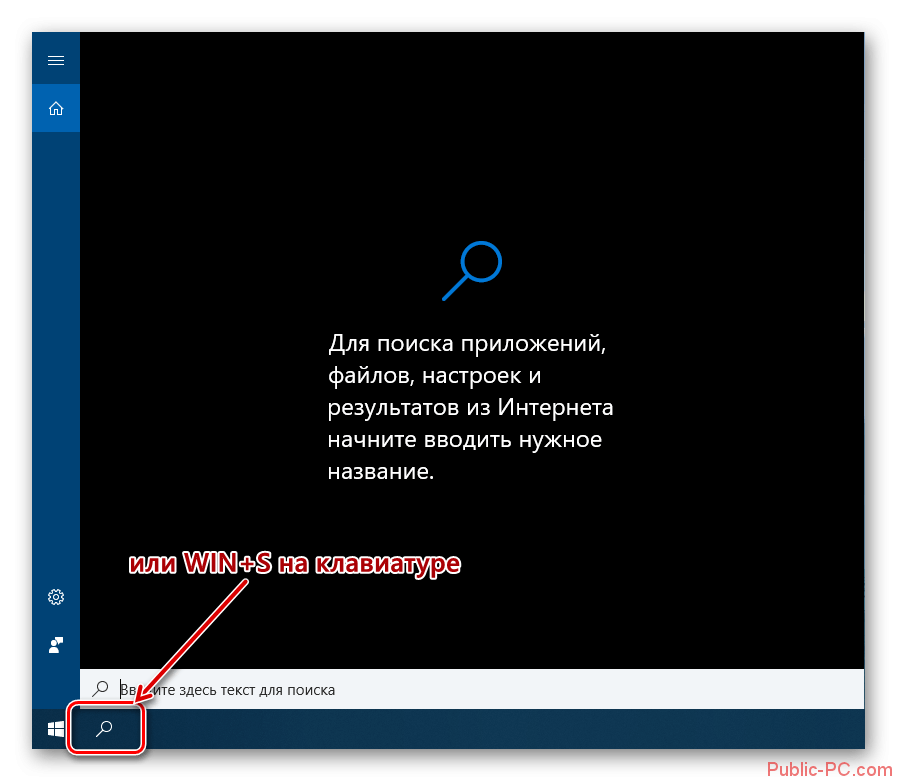The image size is (897, 781).
Task: Click the taskbar search magnifier icon
Action: 104,728
